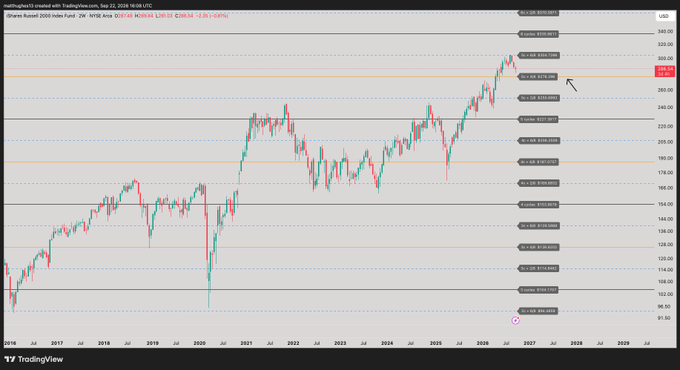Select the '5 cycles' line label
Screen dimensions: 680x370
(x=539, y=119)
